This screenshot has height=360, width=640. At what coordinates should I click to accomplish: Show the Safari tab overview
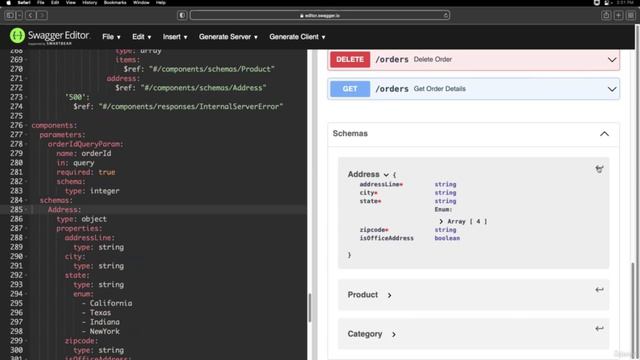tap(631, 16)
